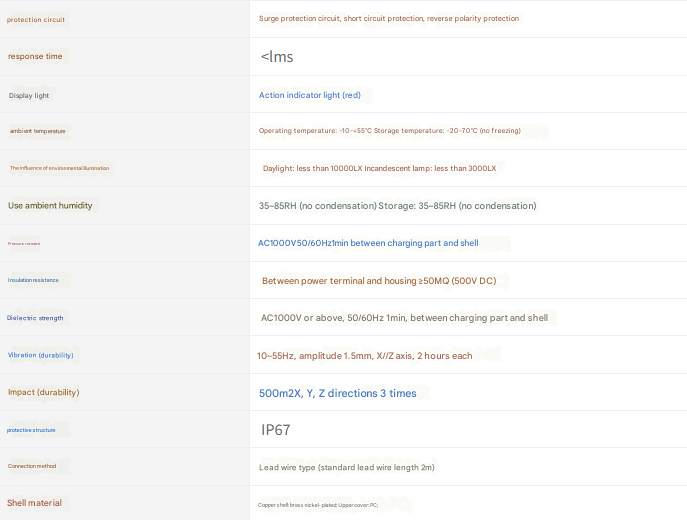Select the daylight illumination limit text

[379, 169]
